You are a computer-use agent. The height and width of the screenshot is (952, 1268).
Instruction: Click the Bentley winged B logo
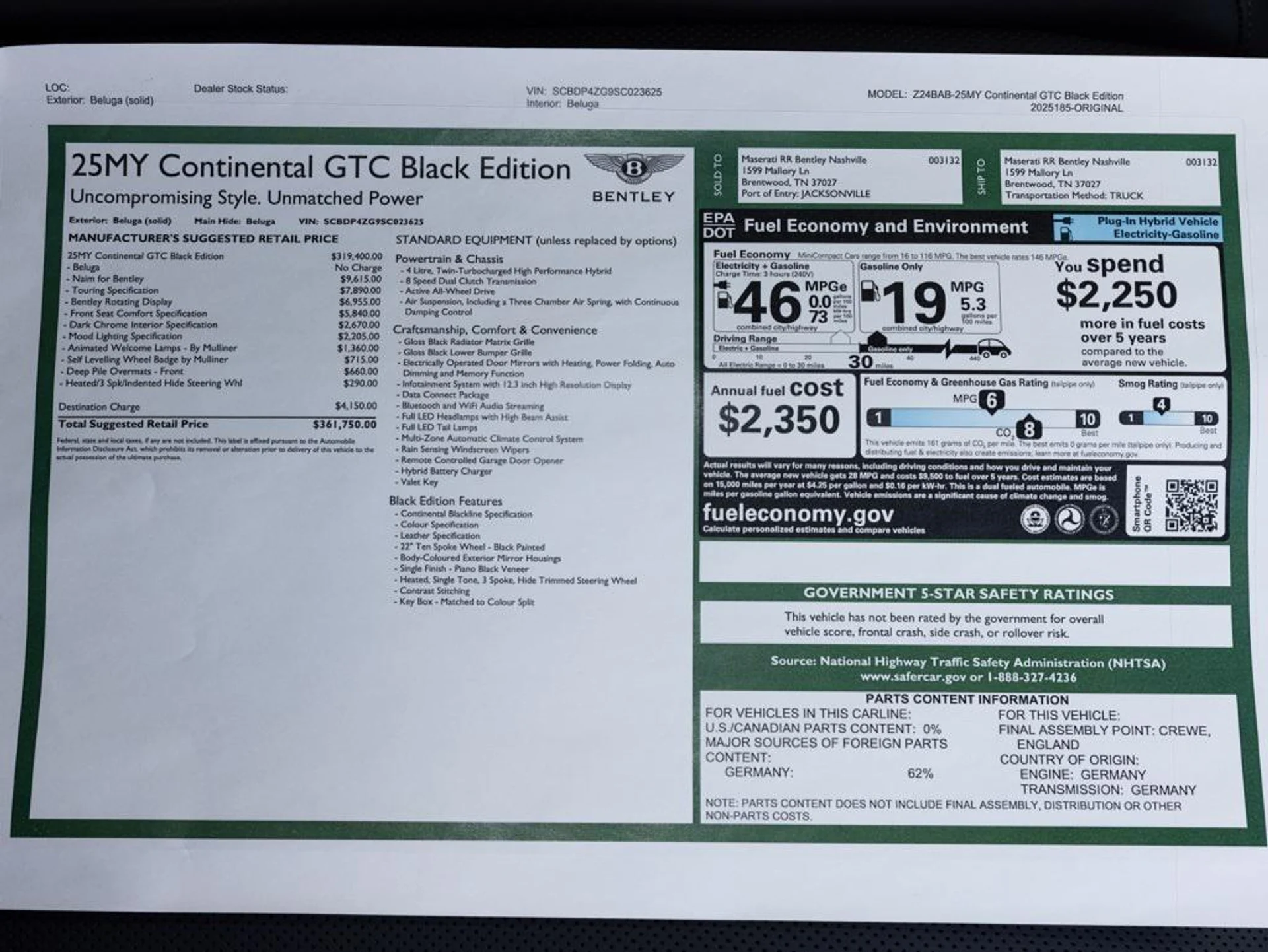633,169
